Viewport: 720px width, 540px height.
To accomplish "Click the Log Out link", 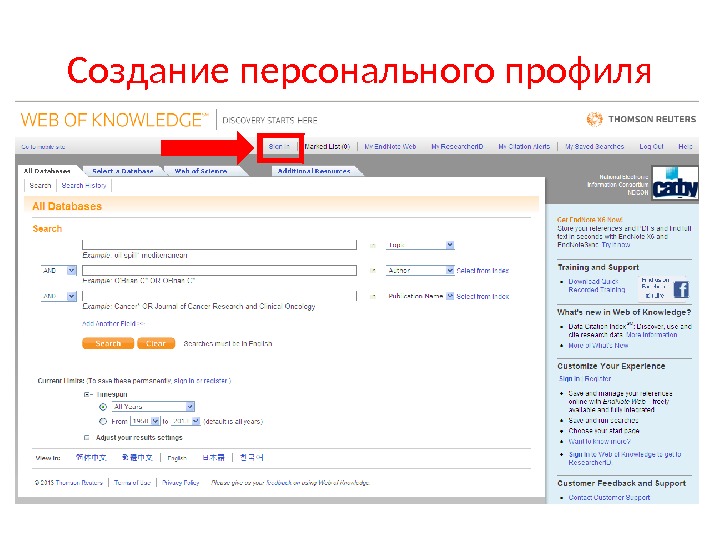I will pos(652,146).
